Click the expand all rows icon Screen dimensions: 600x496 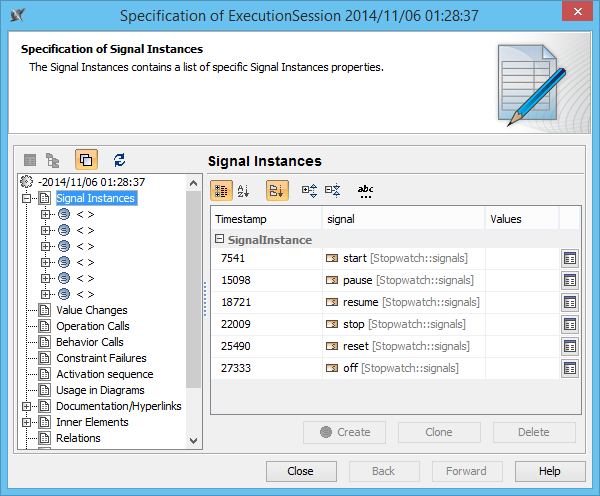coord(309,190)
